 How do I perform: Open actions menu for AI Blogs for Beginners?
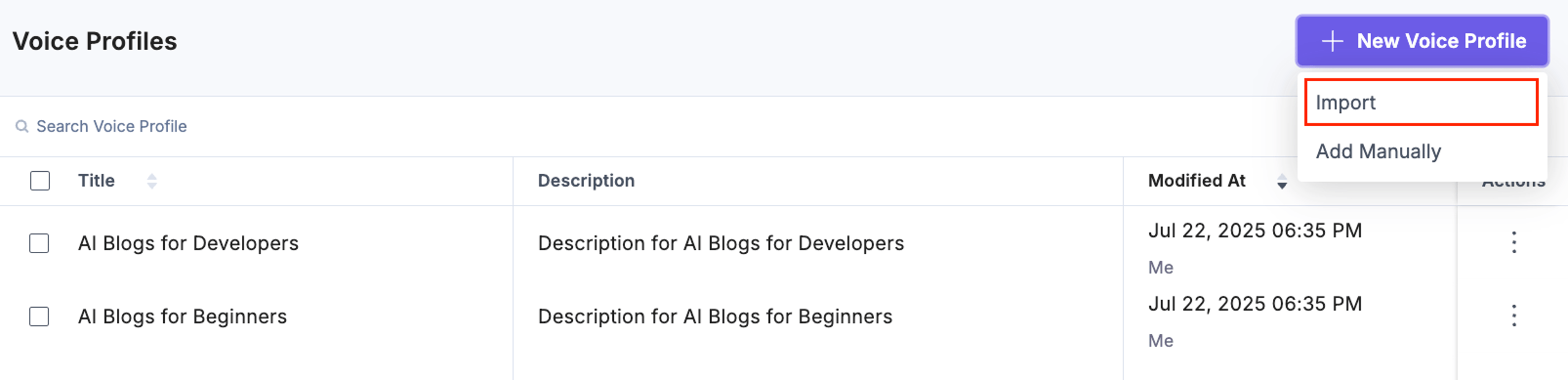click(x=1514, y=315)
